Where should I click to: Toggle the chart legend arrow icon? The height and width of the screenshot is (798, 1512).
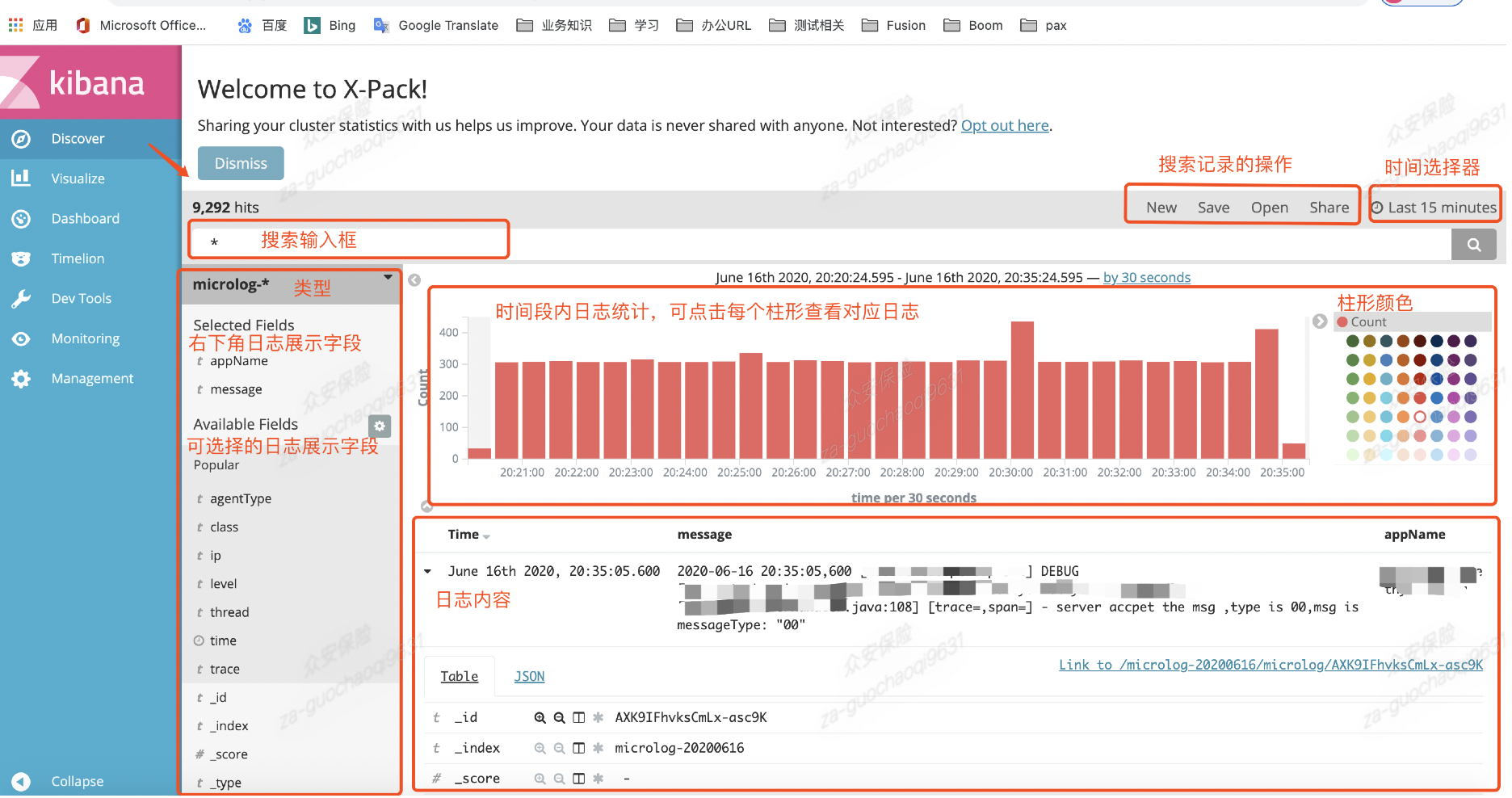[x=1320, y=321]
